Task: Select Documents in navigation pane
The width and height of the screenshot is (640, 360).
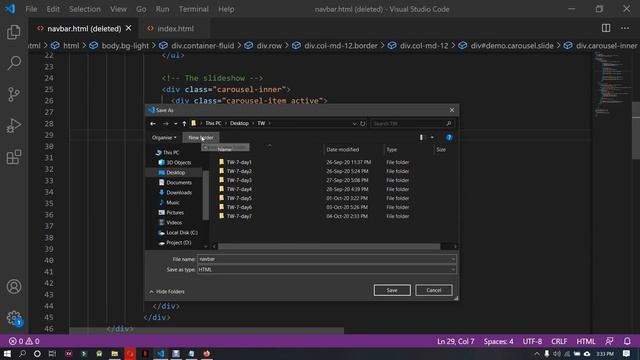Action: pos(179,182)
